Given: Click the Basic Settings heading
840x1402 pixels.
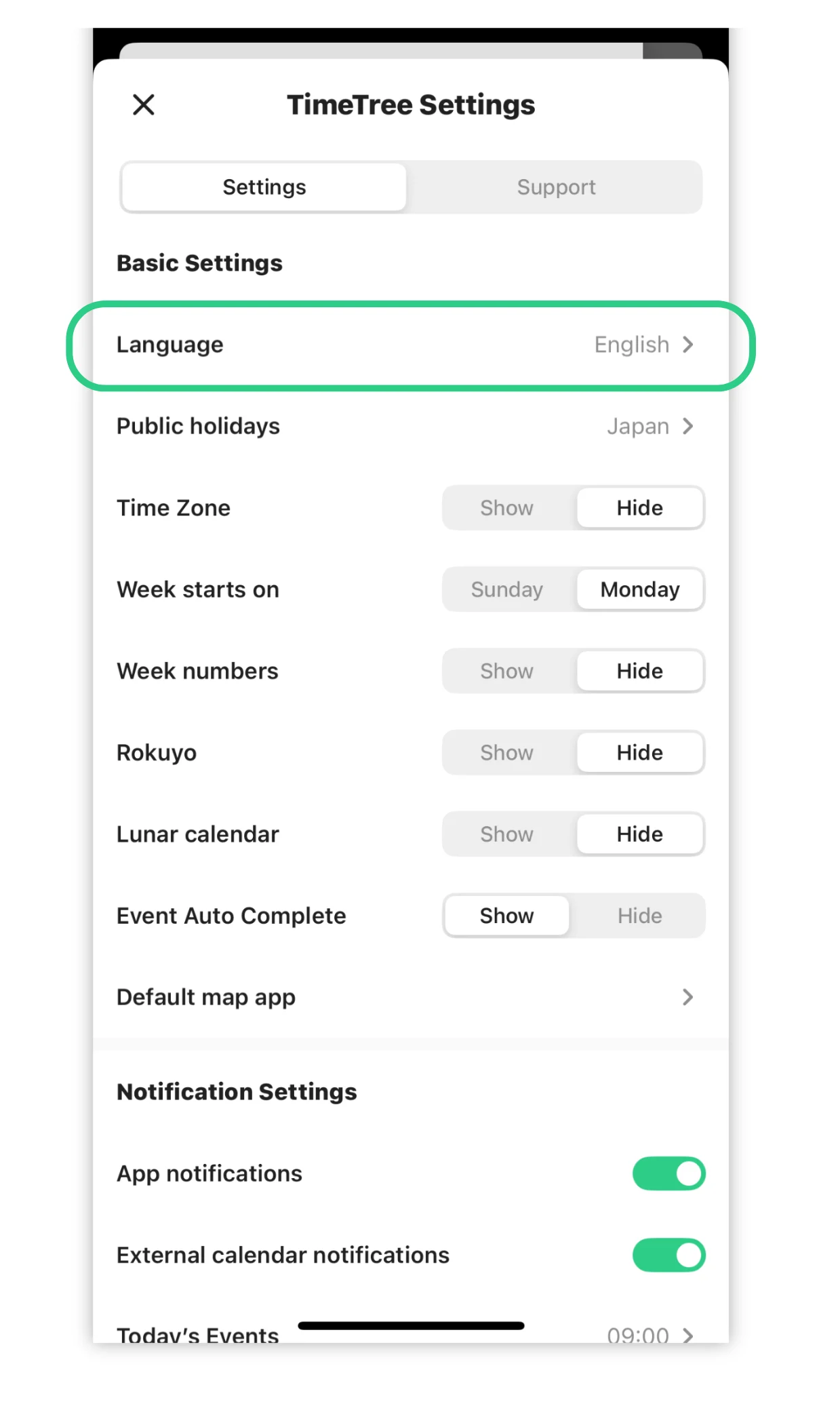Looking at the screenshot, I should click(x=199, y=263).
